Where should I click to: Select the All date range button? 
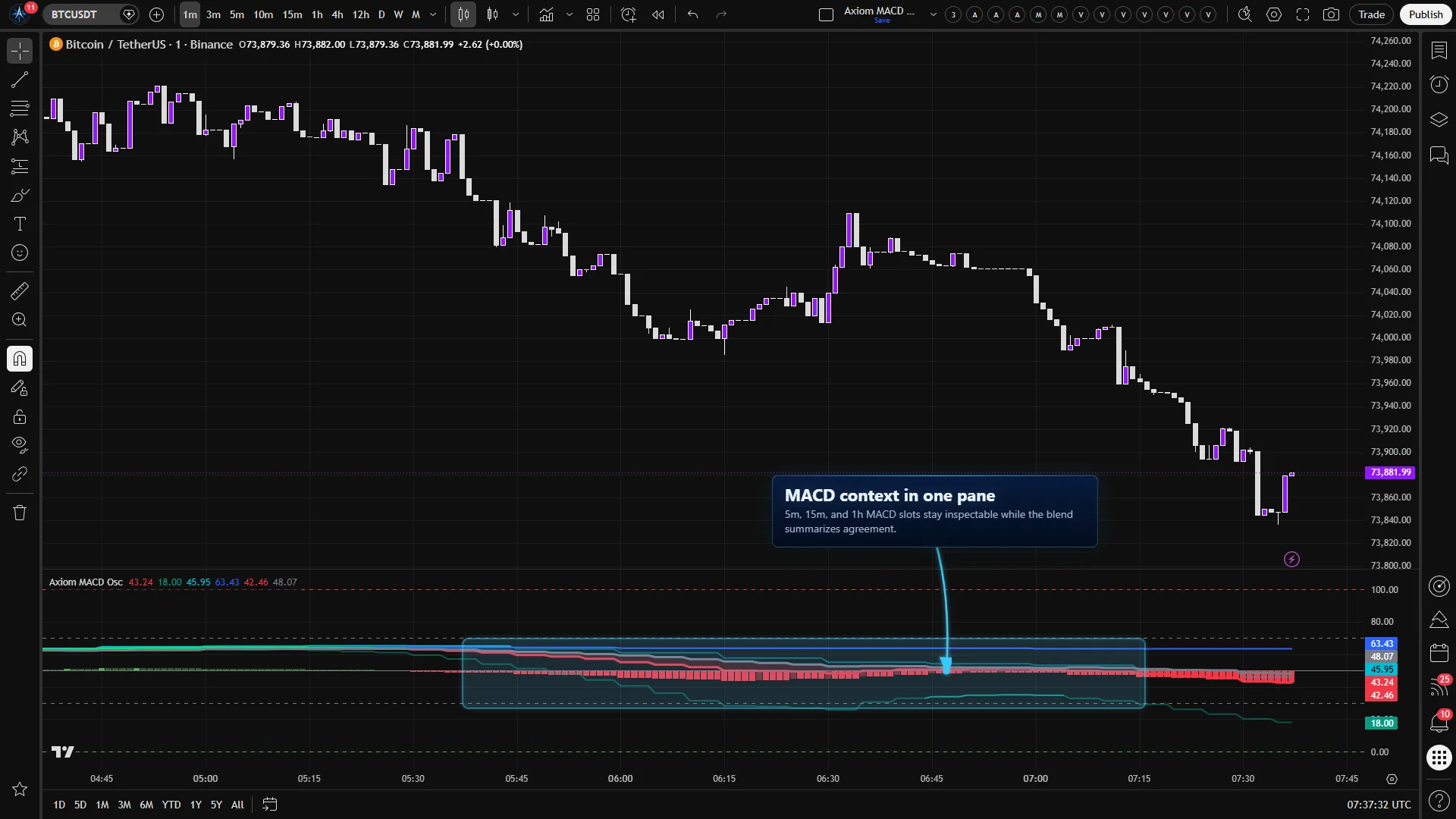coord(237,805)
